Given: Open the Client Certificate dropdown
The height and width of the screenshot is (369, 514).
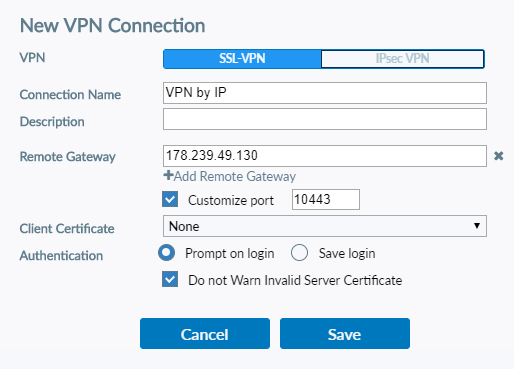Looking at the screenshot, I should (x=325, y=226).
